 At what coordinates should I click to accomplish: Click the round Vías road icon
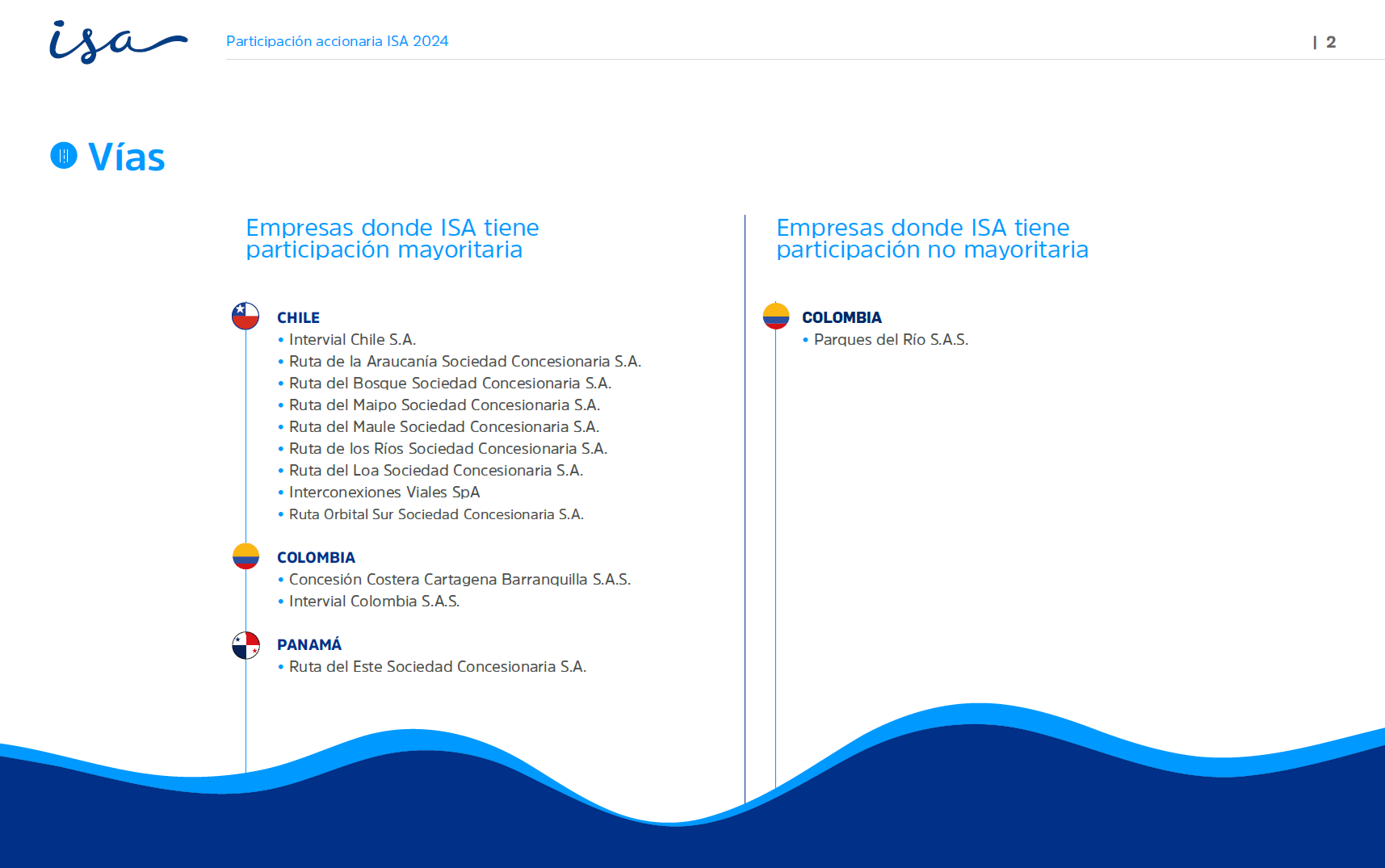pyautogui.click(x=64, y=156)
